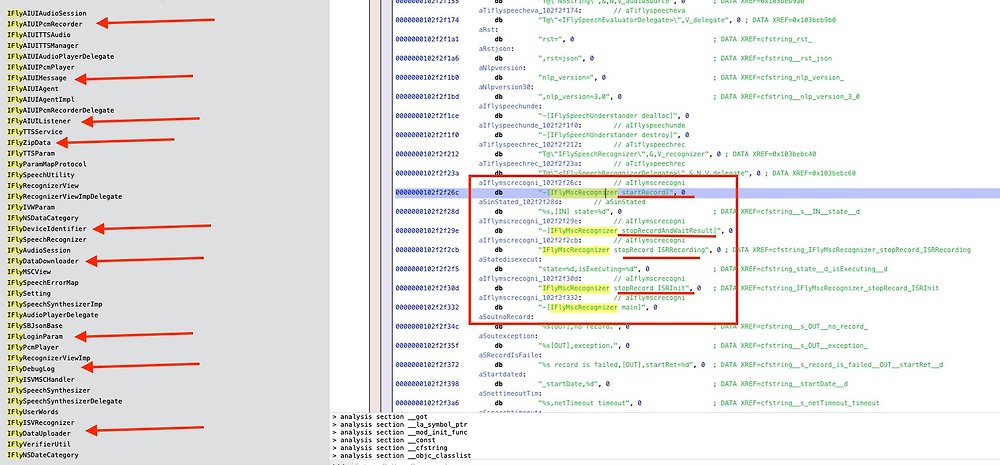Click IFlySpeechSynthesizerImp in the list
This screenshot has height=465, width=1000.
click(x=54, y=304)
